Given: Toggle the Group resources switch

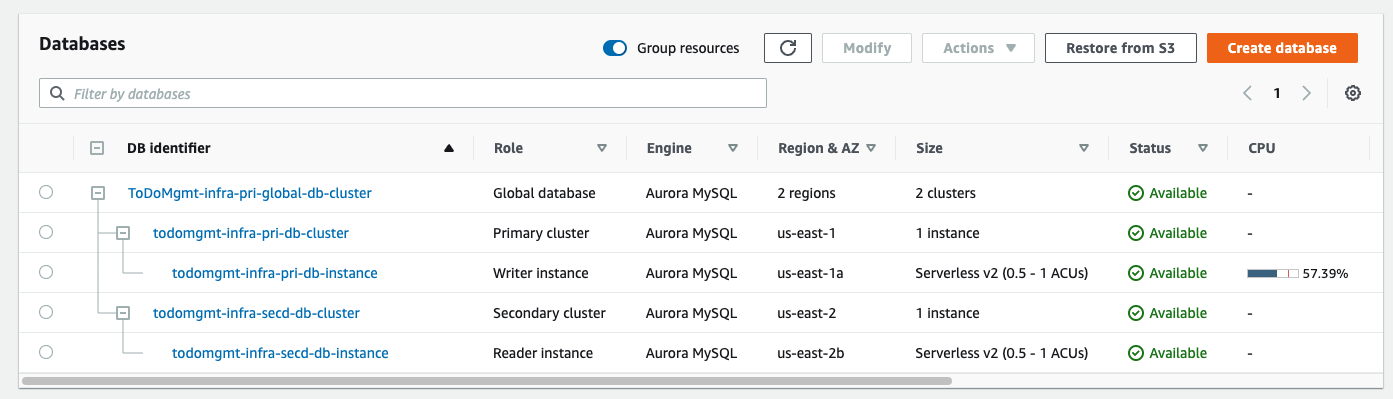Looking at the screenshot, I should (615, 48).
